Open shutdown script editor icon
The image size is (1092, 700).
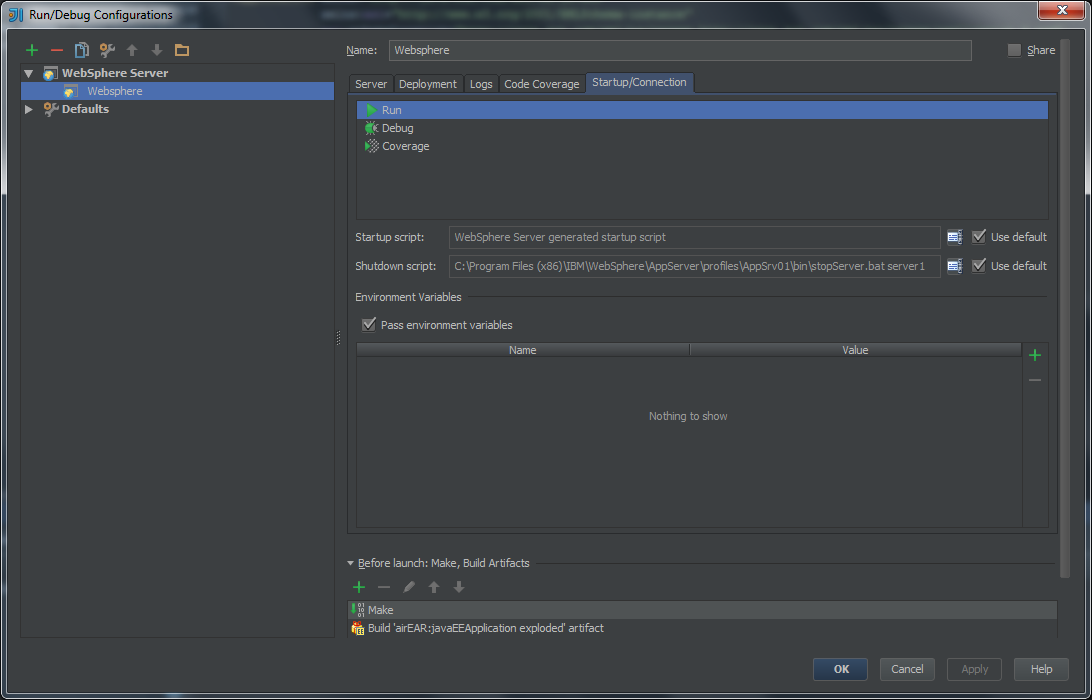point(955,266)
